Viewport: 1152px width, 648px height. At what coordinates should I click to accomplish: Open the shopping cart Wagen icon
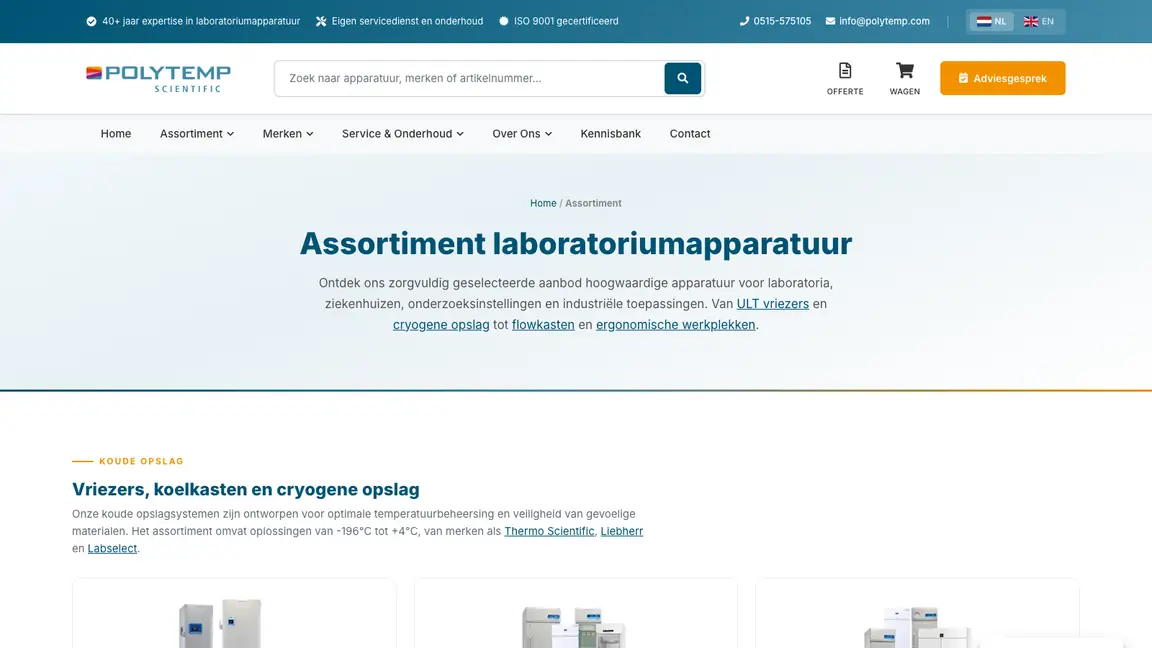(904, 71)
